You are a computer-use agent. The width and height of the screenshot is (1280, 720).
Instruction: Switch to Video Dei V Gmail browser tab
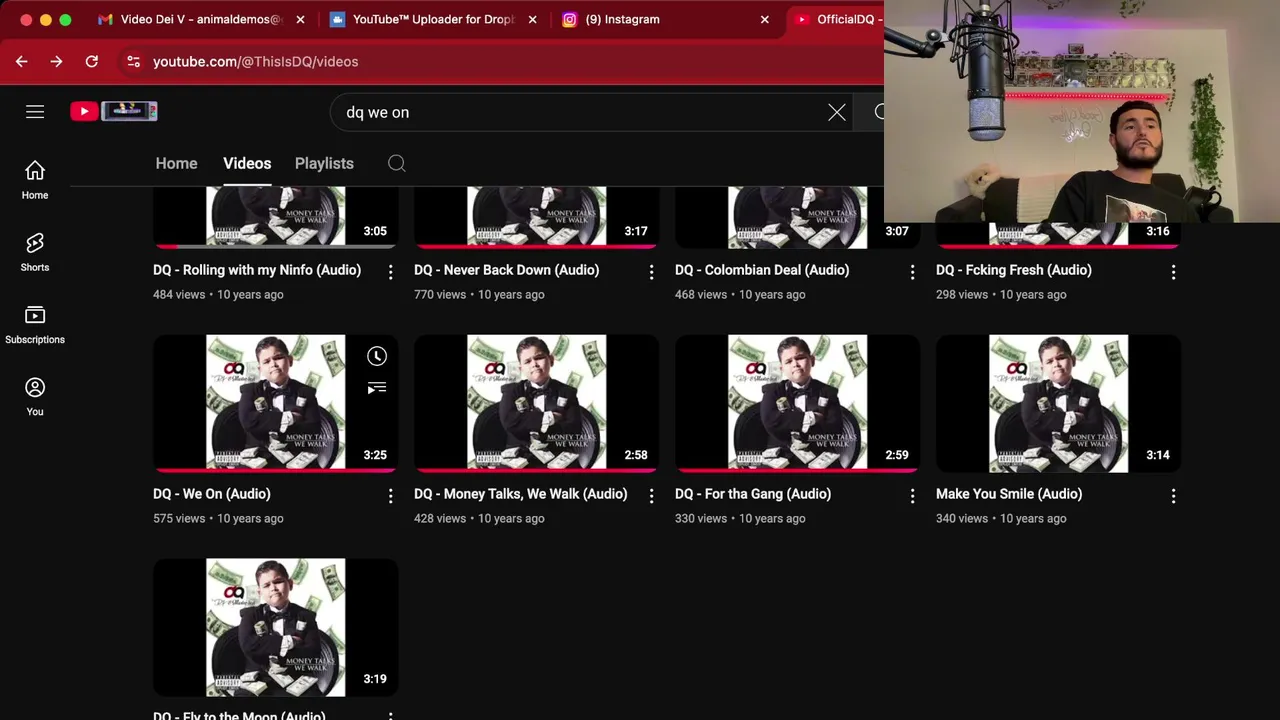(x=200, y=19)
